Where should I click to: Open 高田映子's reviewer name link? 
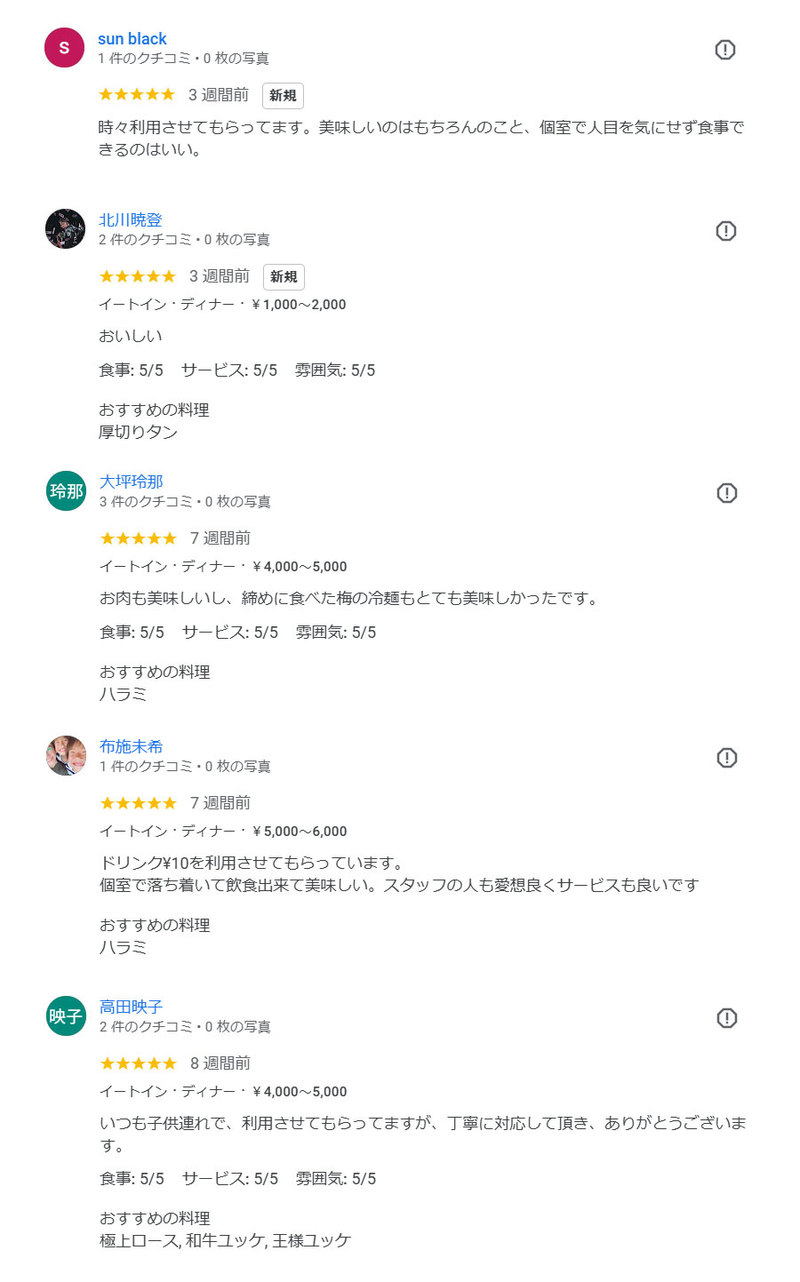pyautogui.click(x=131, y=1007)
